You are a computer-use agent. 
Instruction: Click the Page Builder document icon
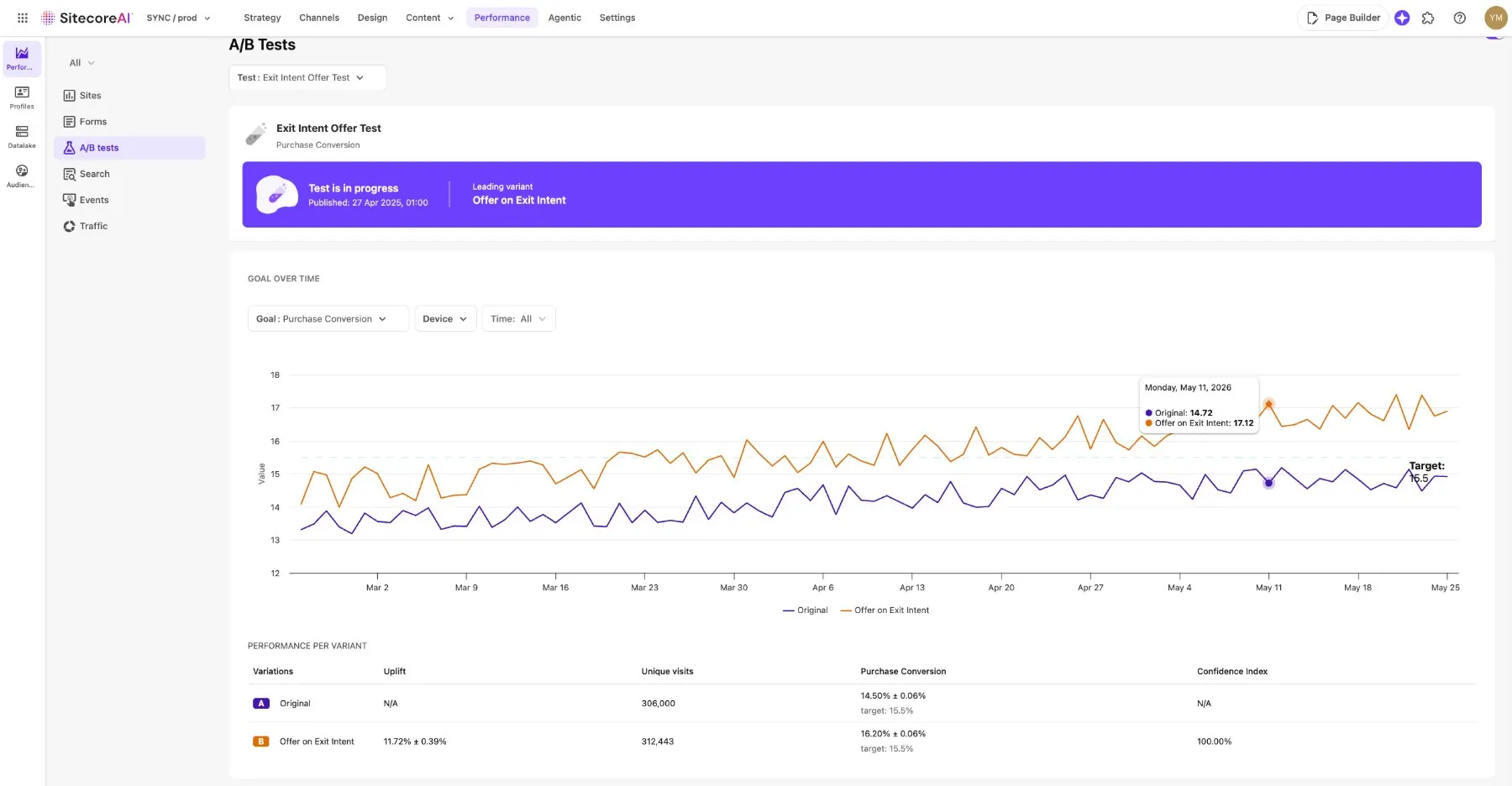[1312, 18]
